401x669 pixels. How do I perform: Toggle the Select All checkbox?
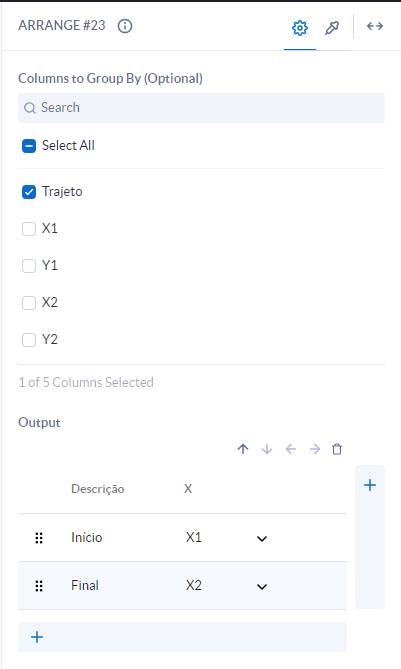point(29,146)
